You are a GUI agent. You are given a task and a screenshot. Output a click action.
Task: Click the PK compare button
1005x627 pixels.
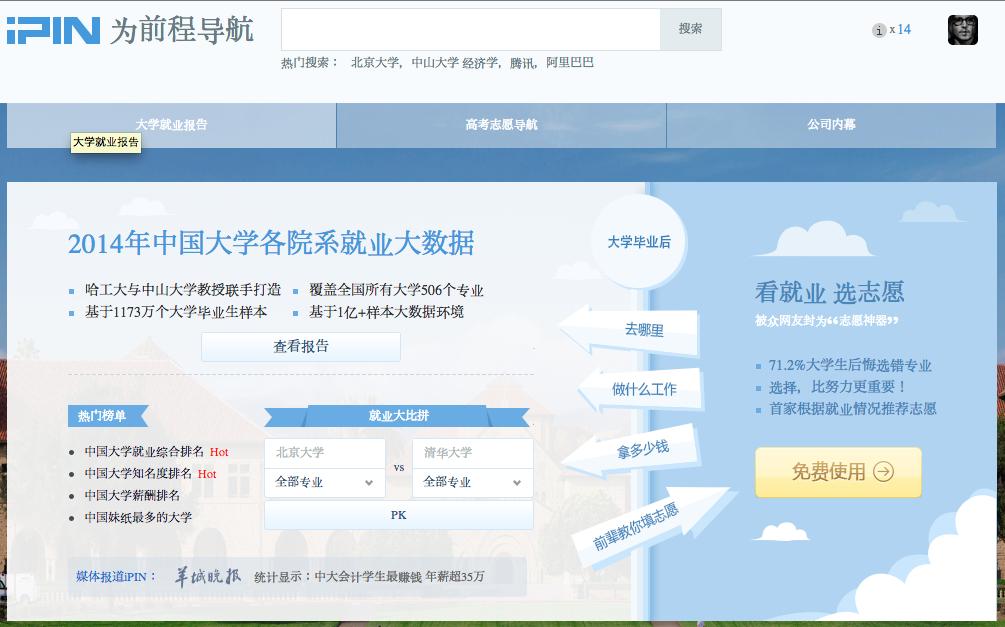(399, 515)
